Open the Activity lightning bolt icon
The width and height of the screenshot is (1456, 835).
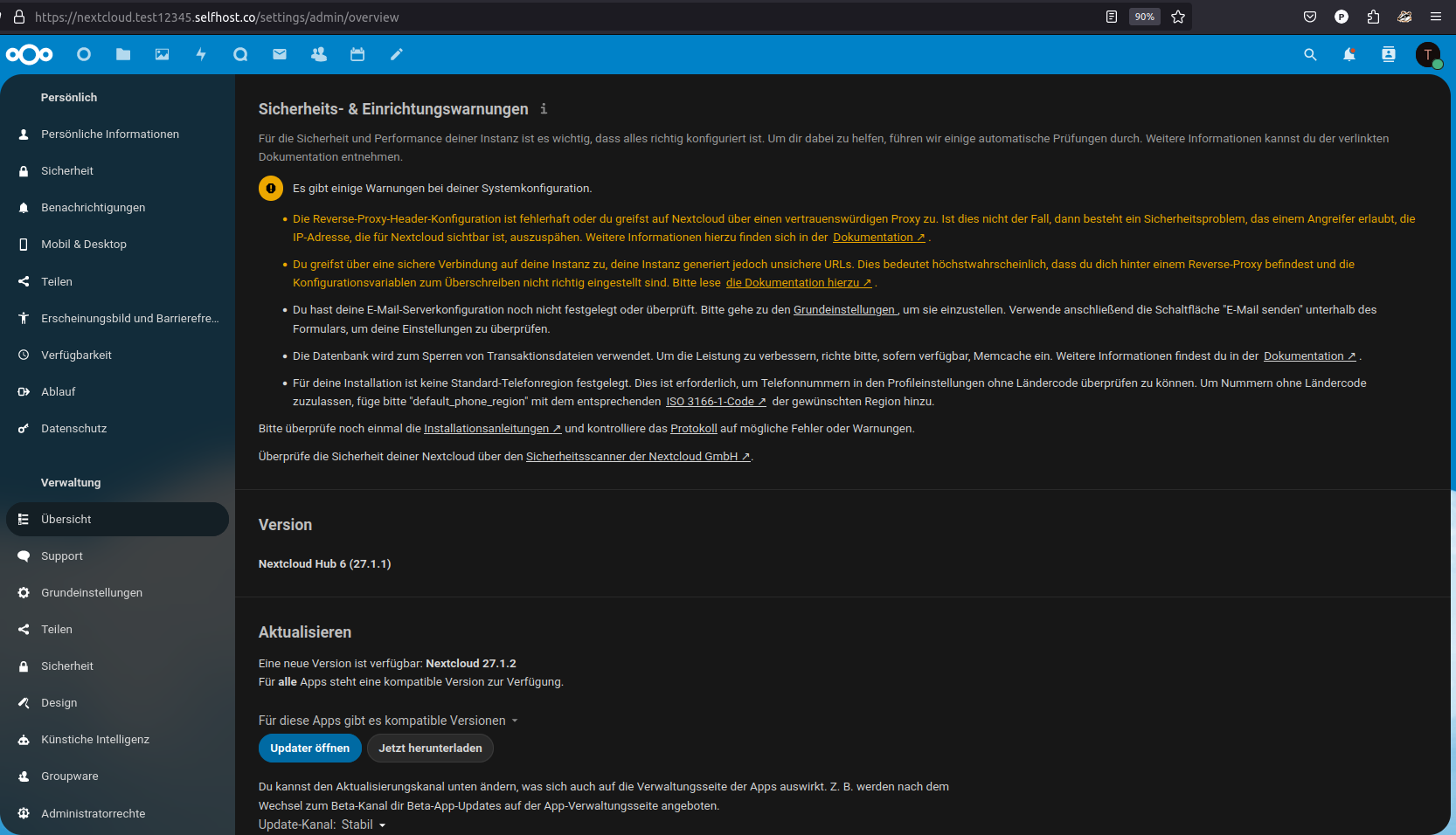point(201,54)
